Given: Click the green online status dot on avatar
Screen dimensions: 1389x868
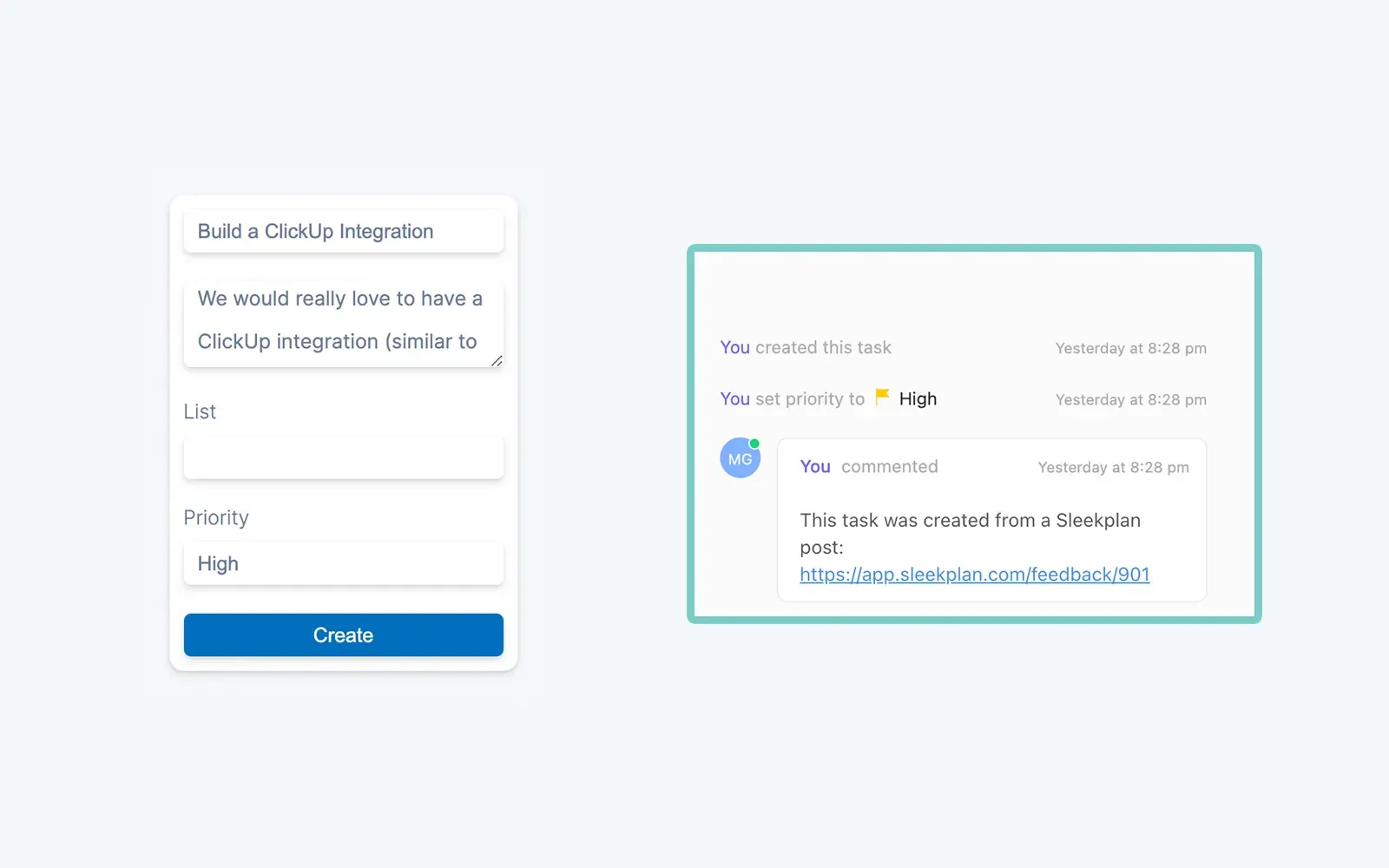Looking at the screenshot, I should click(x=754, y=444).
